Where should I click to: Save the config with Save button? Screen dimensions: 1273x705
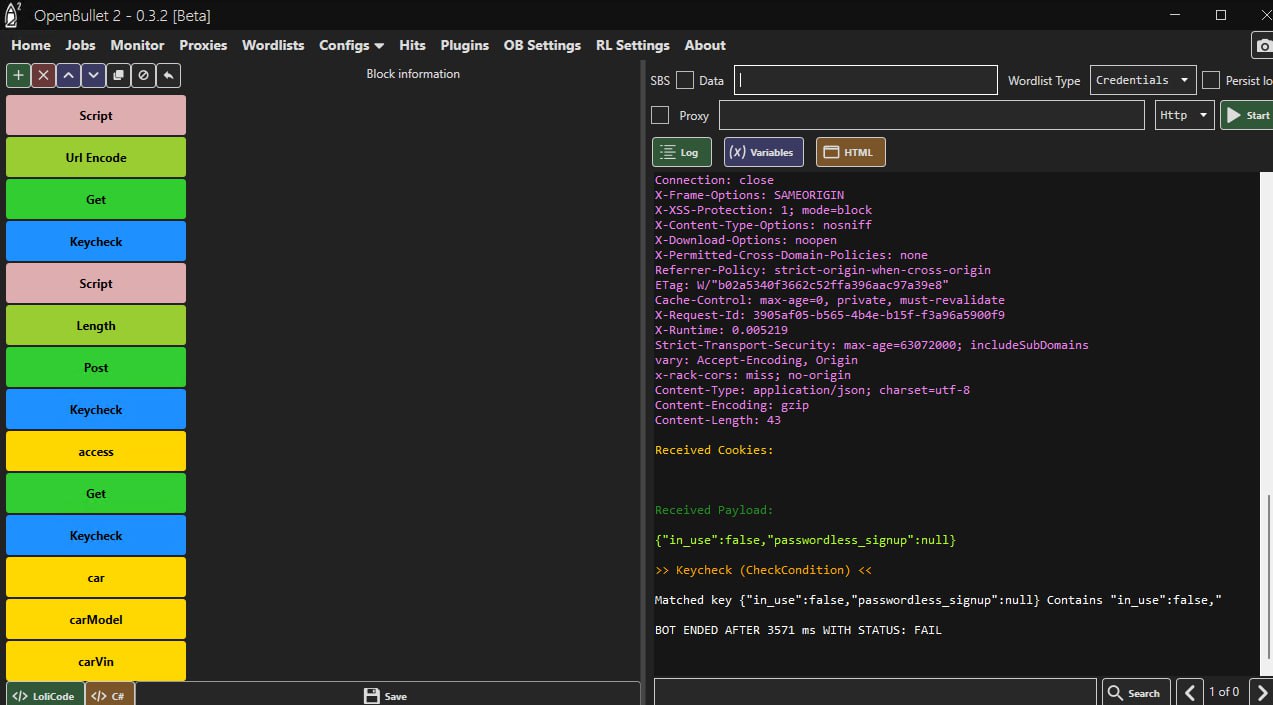point(386,695)
